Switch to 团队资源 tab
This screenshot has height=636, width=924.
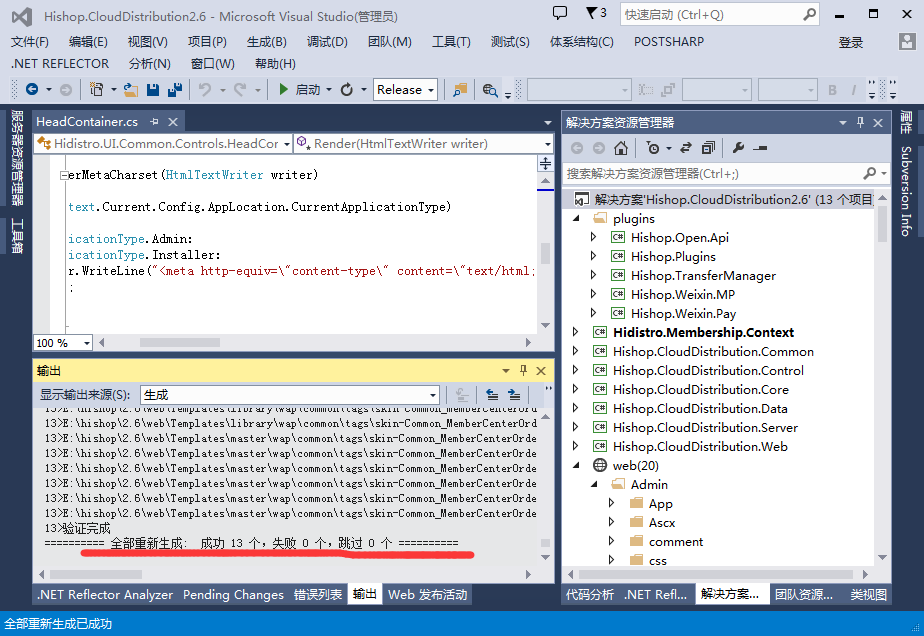tap(804, 595)
